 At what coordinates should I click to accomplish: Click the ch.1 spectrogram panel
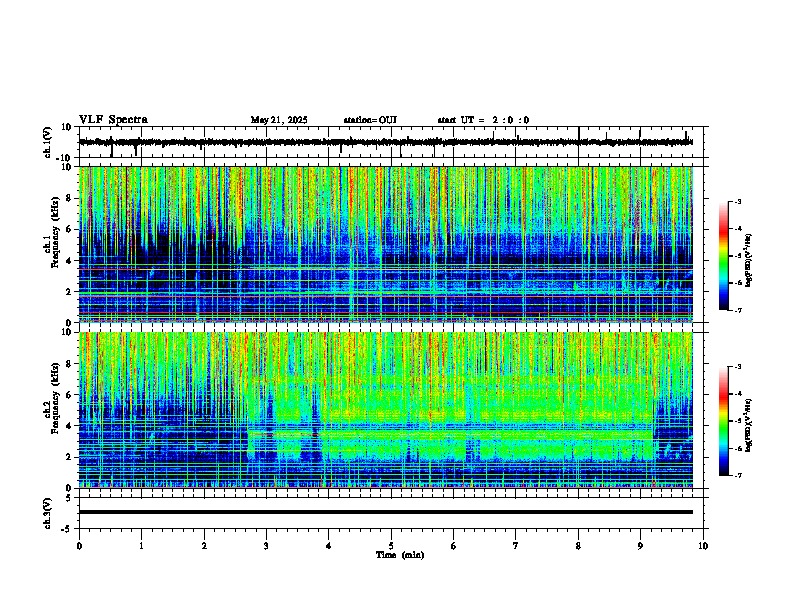click(x=386, y=244)
